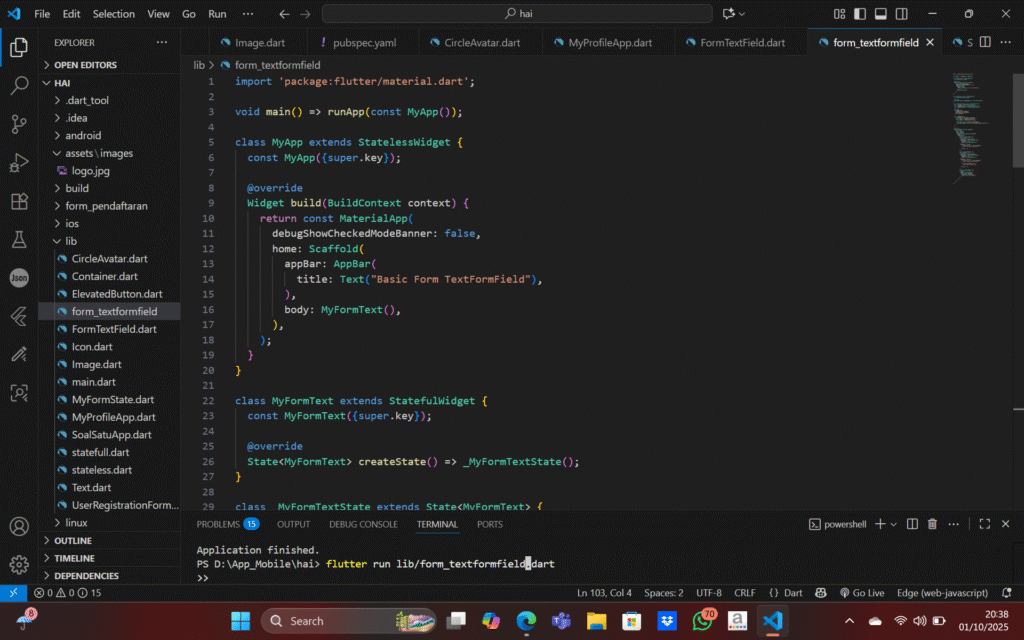
Task: Open the PROBLEMS panel tab
Action: (219, 524)
